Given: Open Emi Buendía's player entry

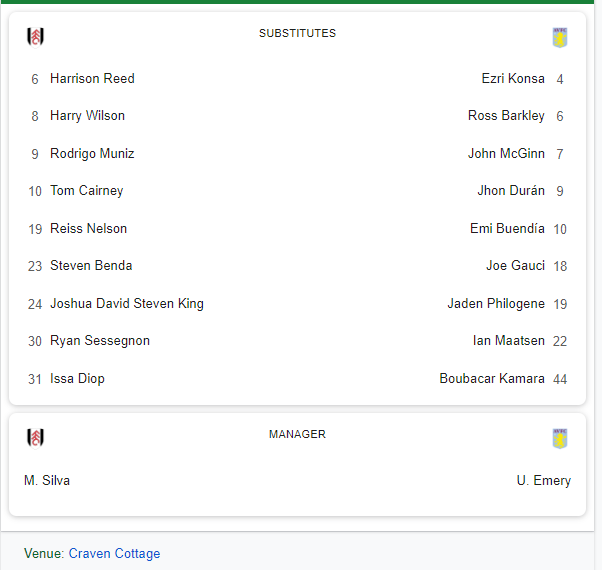Looking at the screenshot, I should [507, 229].
